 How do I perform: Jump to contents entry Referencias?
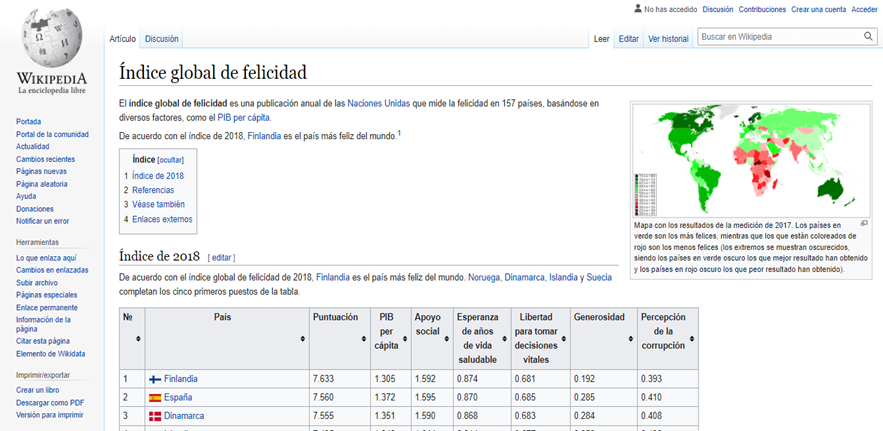click(x=153, y=190)
